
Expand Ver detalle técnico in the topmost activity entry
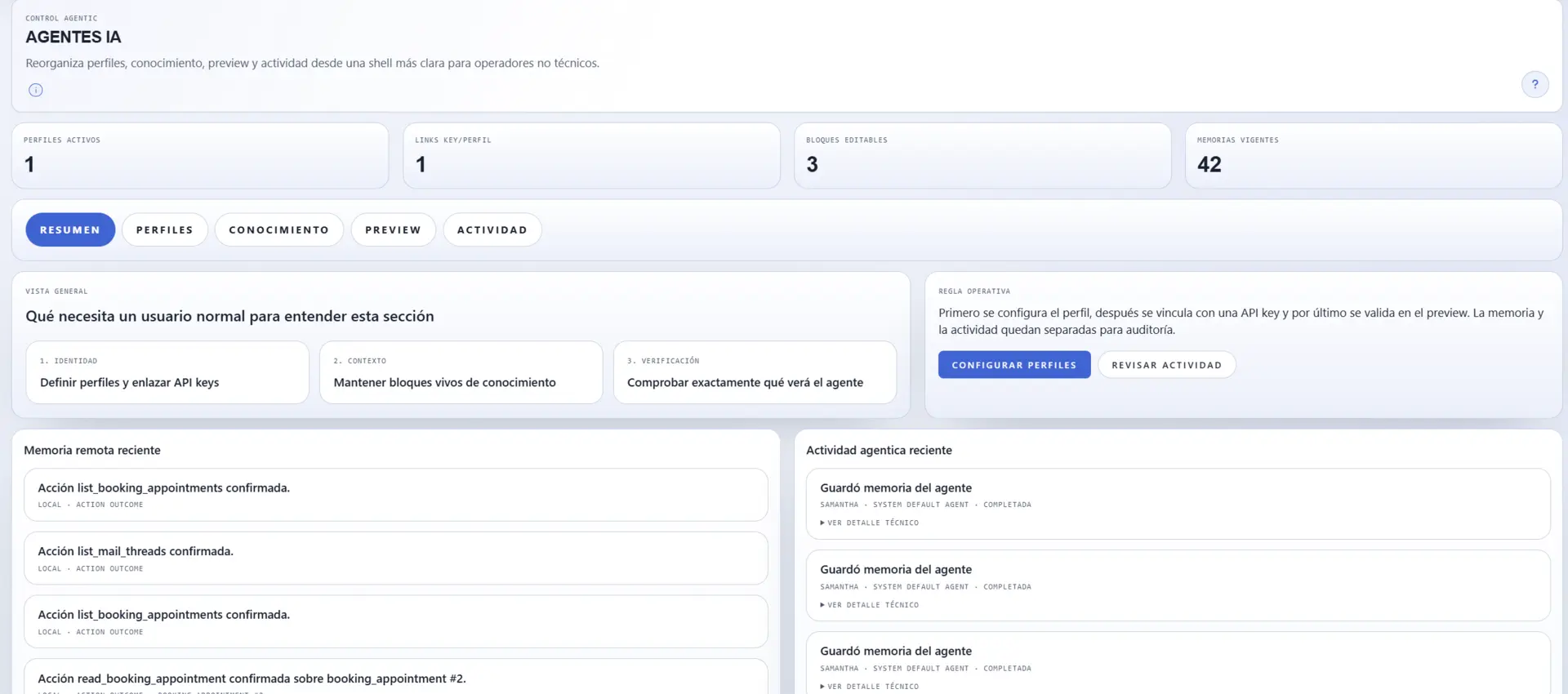click(870, 523)
